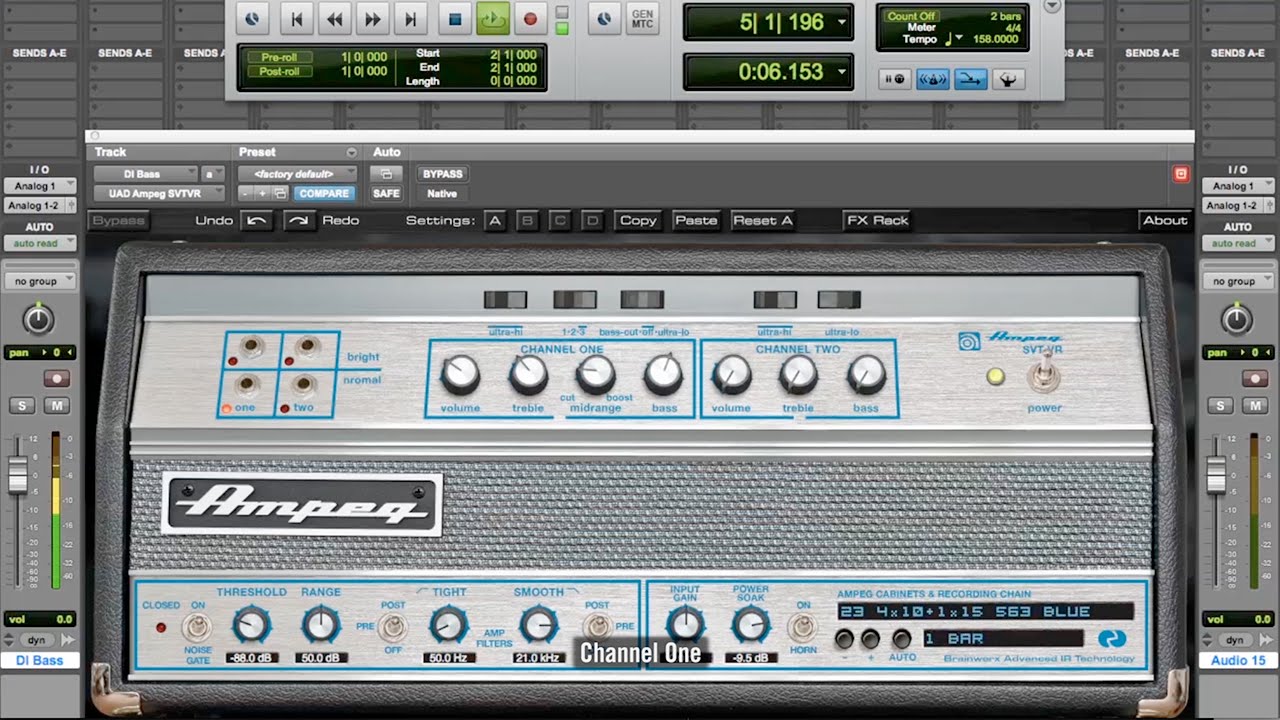Flip the Horn ON toggle switch
The height and width of the screenshot is (720, 1280).
(x=801, y=627)
